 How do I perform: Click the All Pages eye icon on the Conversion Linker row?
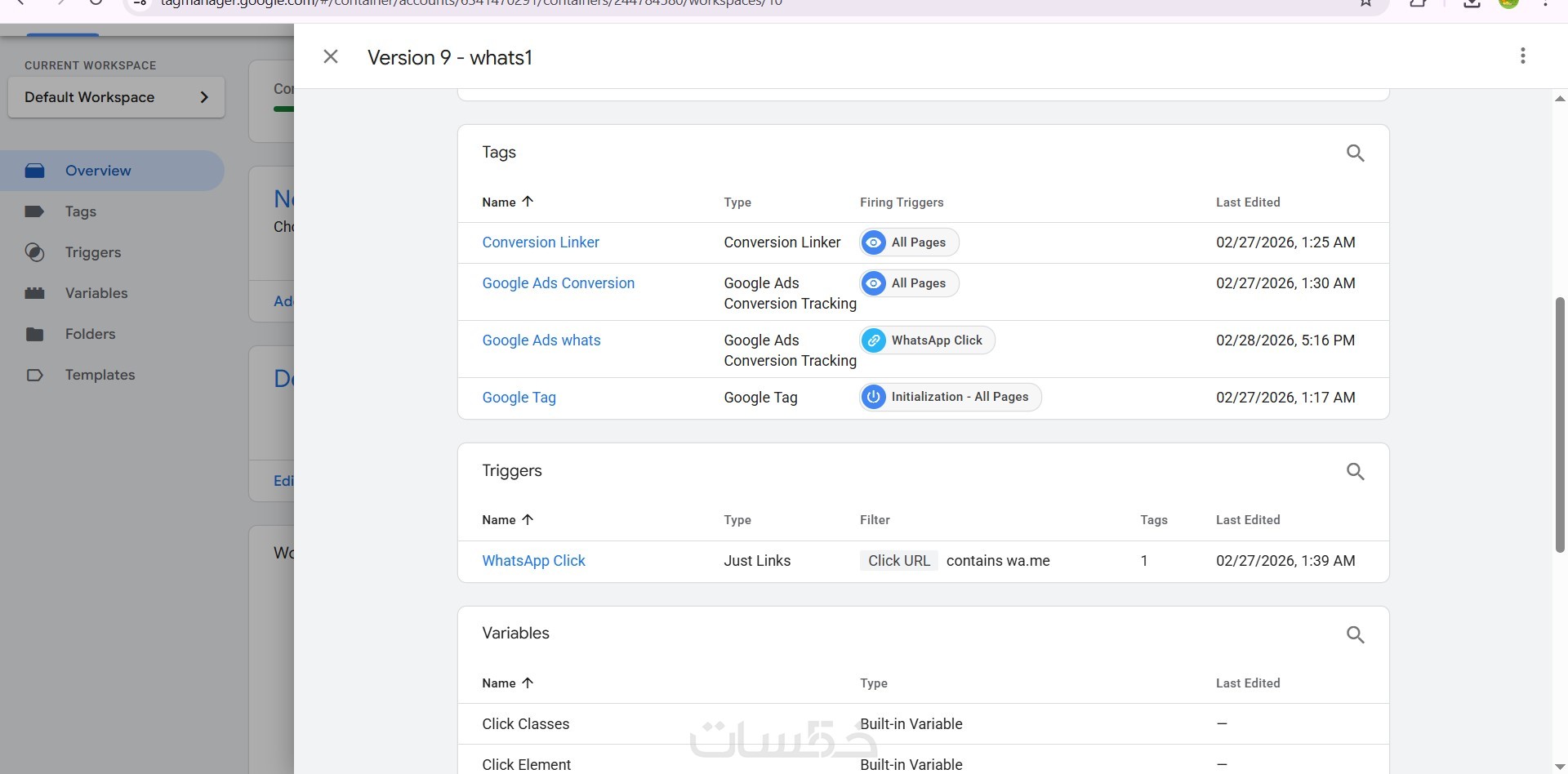click(874, 242)
